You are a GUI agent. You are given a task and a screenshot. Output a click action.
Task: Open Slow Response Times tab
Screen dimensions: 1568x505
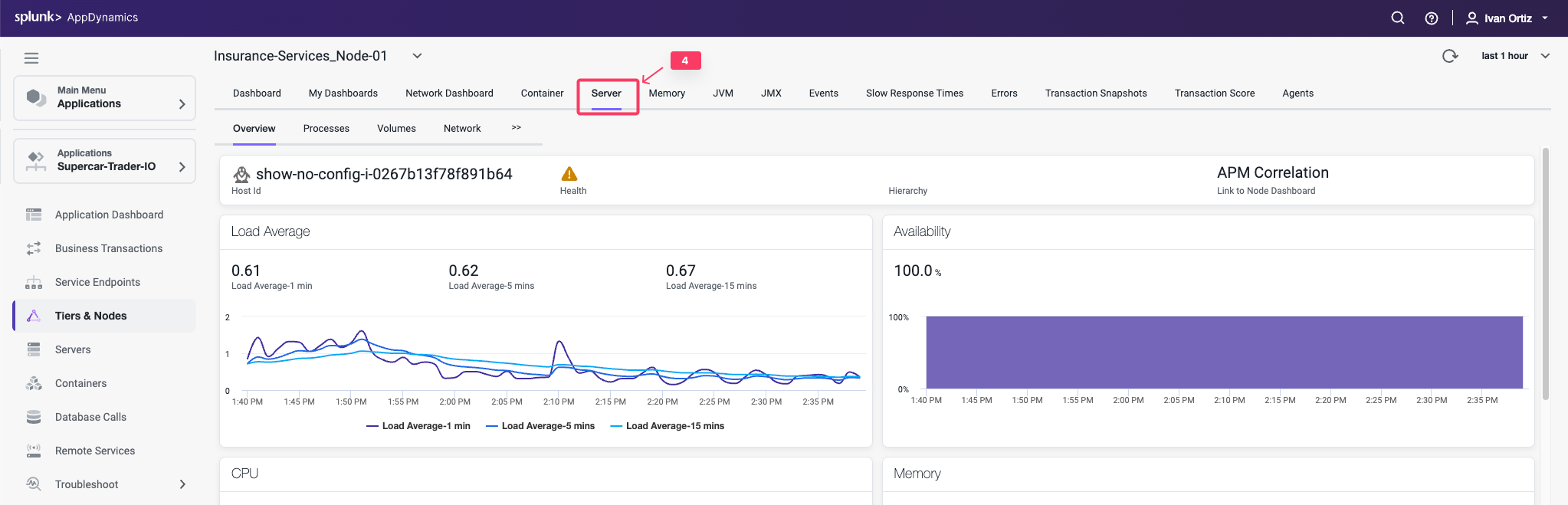point(914,93)
